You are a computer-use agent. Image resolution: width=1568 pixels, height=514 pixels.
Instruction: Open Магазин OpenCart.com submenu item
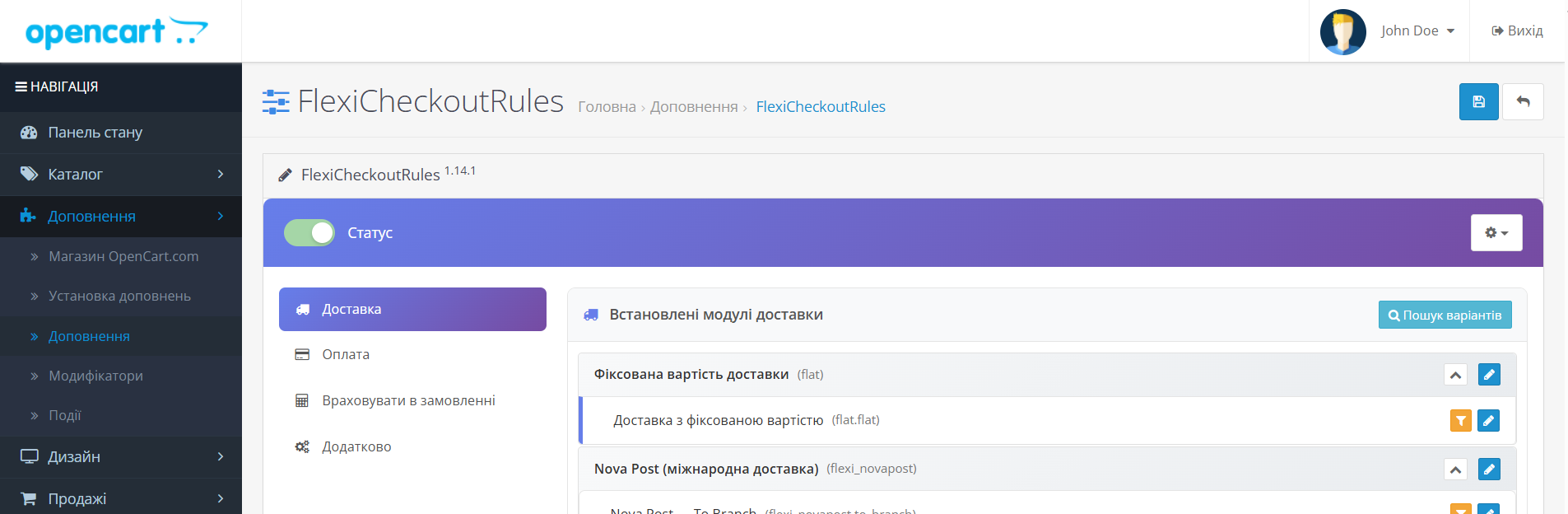[121, 256]
